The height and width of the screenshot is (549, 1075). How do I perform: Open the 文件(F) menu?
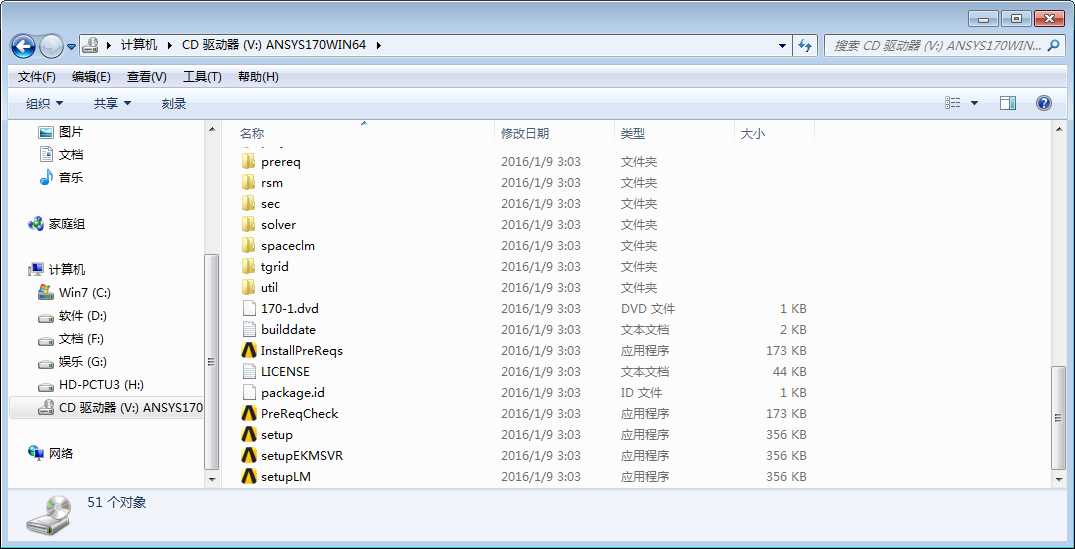36,77
